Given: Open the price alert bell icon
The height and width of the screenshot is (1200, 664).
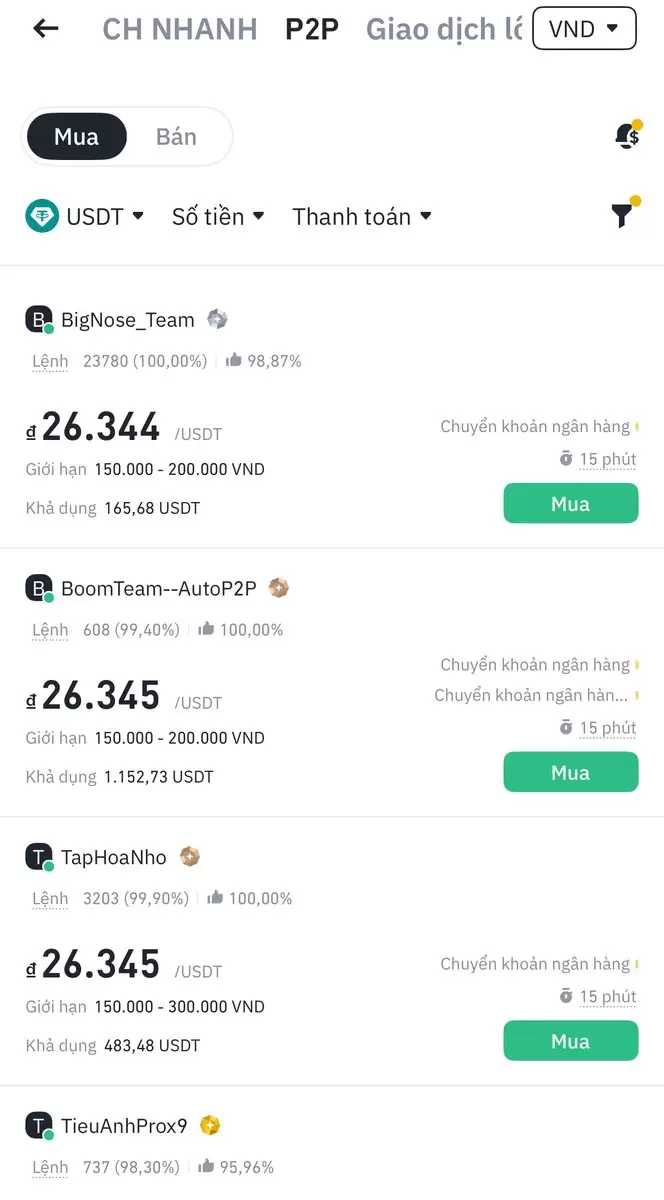Looking at the screenshot, I should coord(627,136).
